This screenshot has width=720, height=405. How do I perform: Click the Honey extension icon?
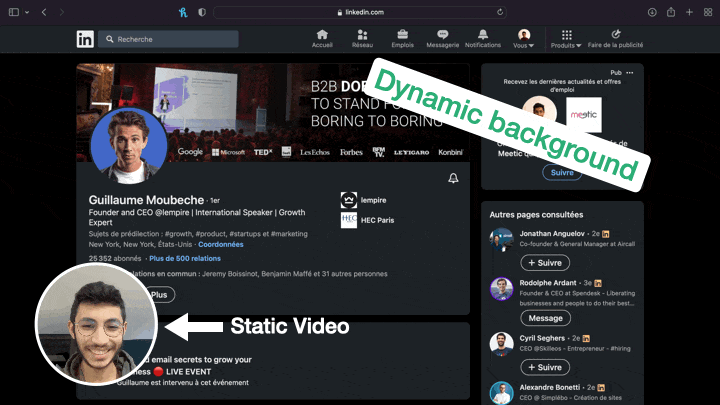(183, 12)
